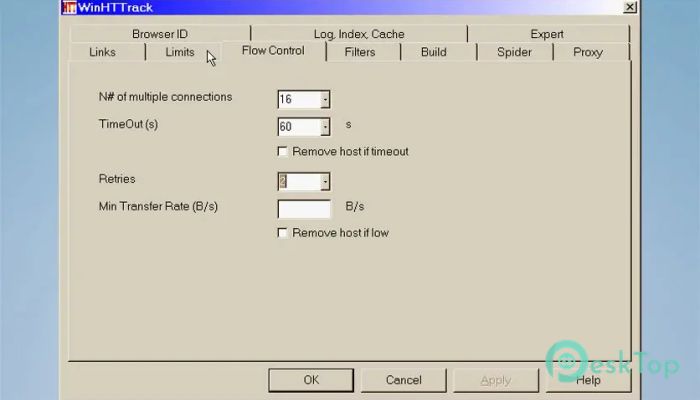Screen dimensions: 700x400
Task: Switch to the Filters tab
Action: tap(360, 52)
